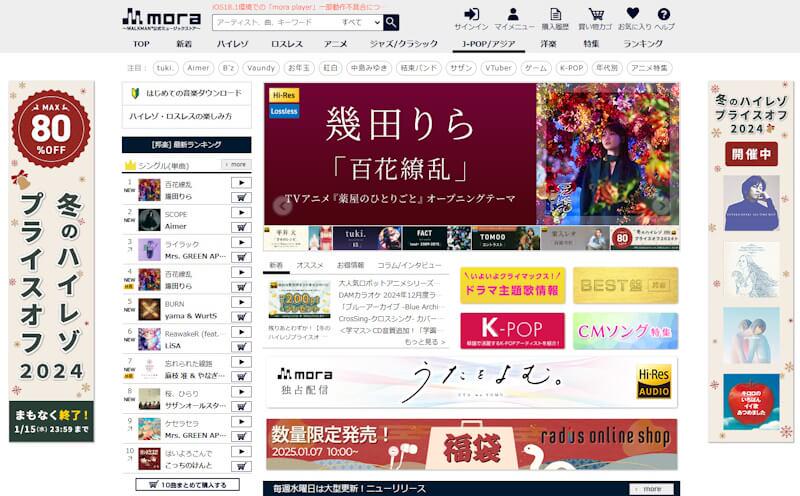The width and height of the screenshot is (800, 496).
Task: Open the アニメ menu item
Action: [x=335, y=44]
